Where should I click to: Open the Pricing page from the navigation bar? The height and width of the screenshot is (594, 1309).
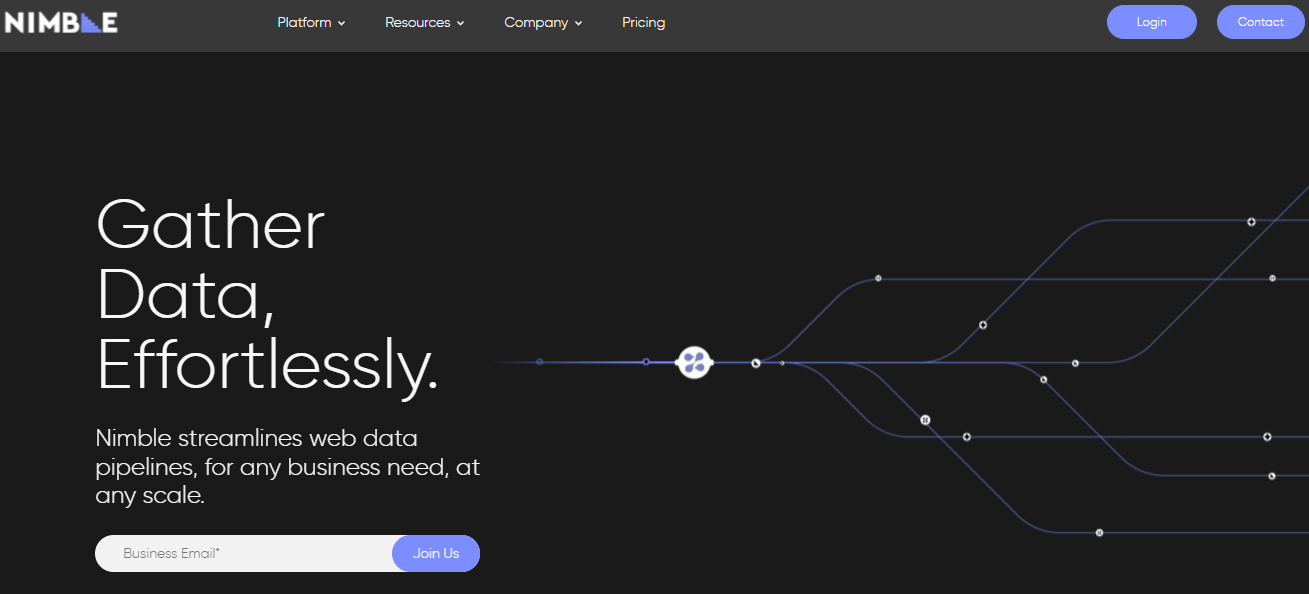point(643,22)
